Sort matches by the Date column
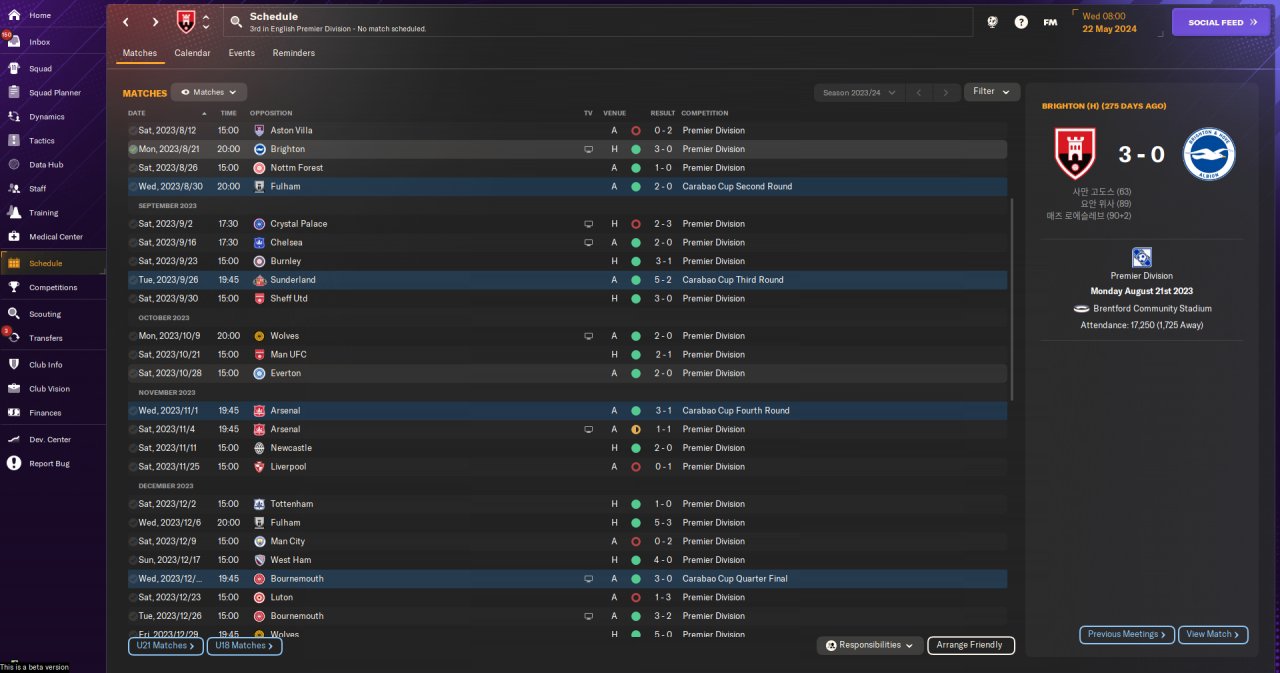Screen dimensions: 1280x673 coord(137,113)
